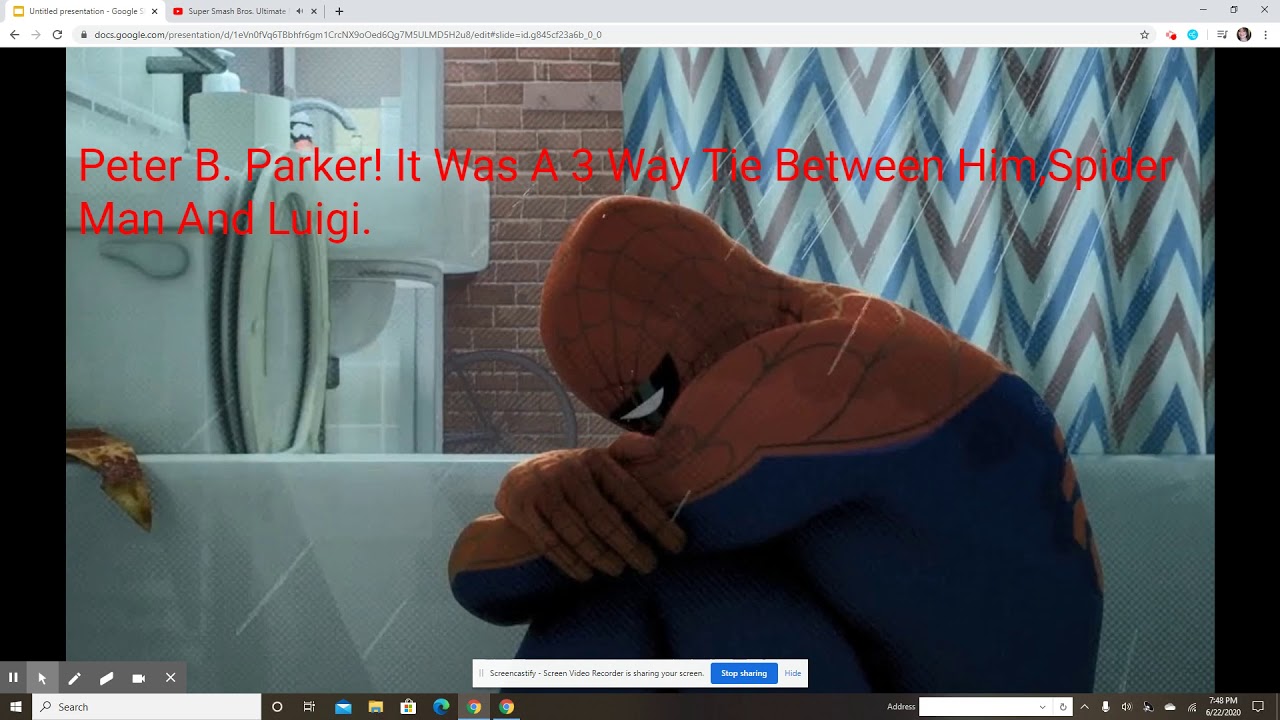Go back to the previous page
The image size is (1280, 720).
tap(14, 34)
